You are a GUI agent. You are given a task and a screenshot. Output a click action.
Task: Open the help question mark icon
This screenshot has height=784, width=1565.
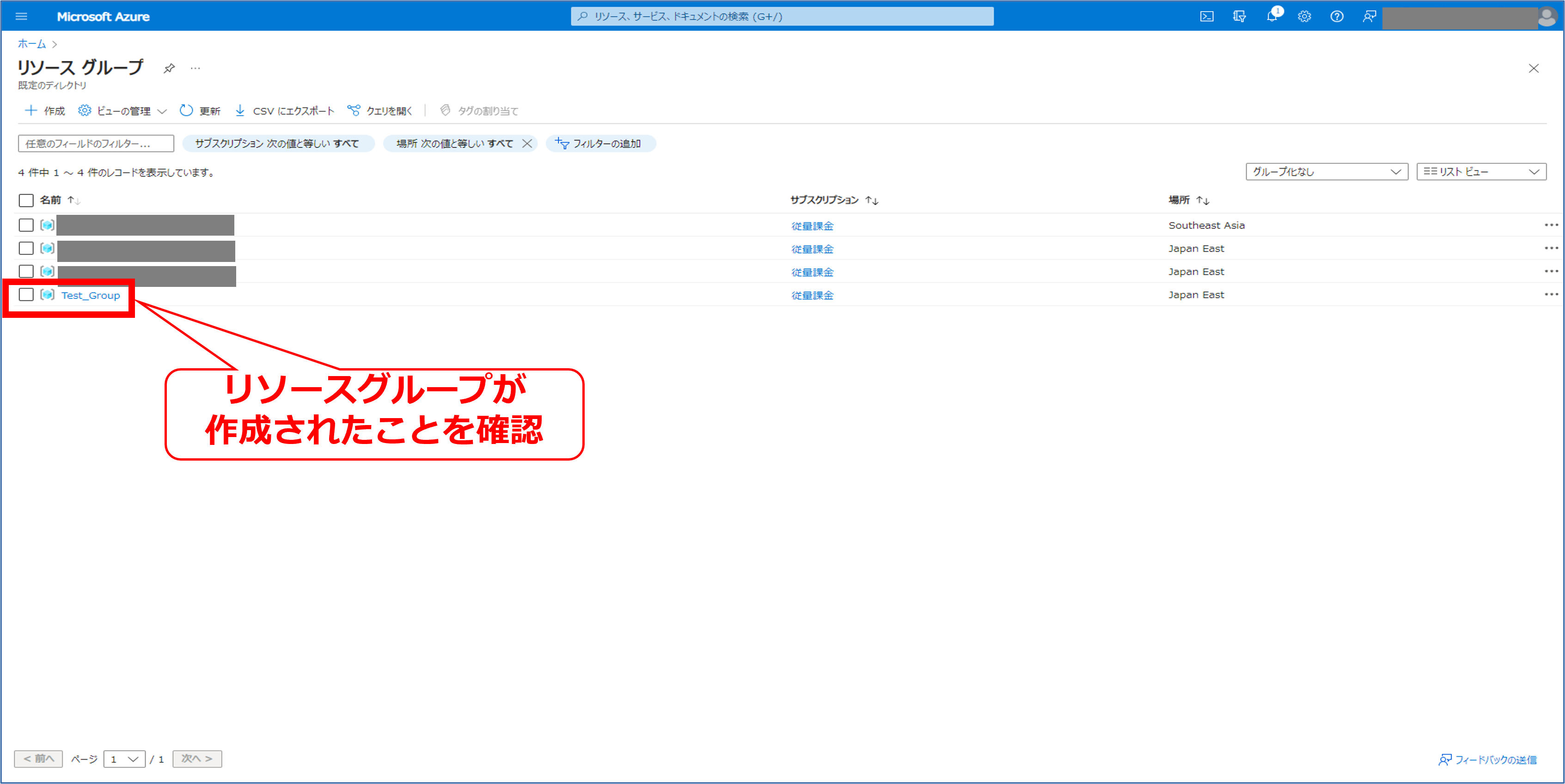pos(1337,16)
